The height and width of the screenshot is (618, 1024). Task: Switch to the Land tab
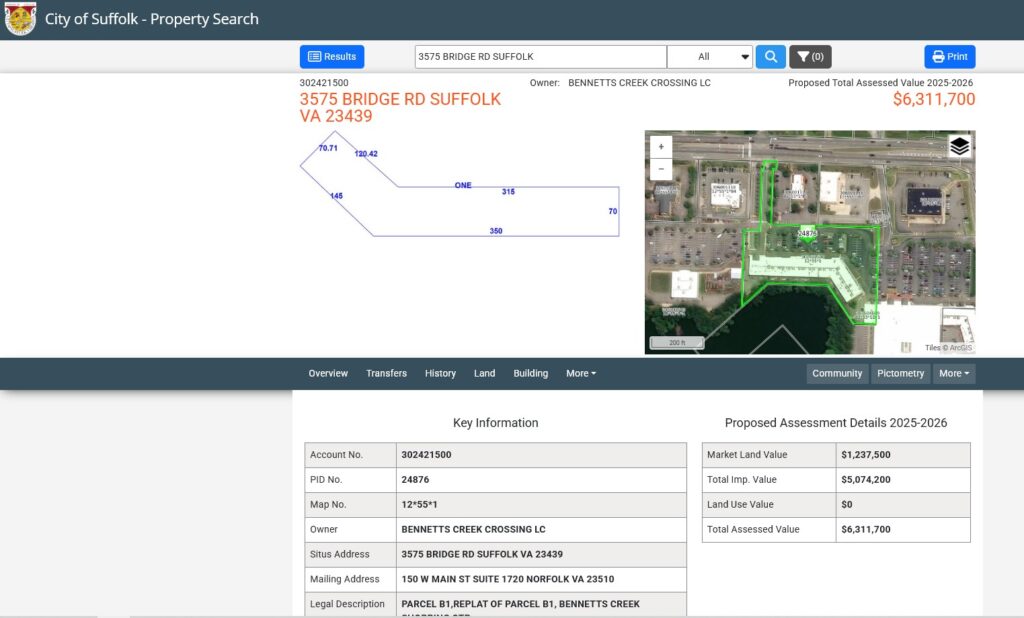tap(484, 374)
